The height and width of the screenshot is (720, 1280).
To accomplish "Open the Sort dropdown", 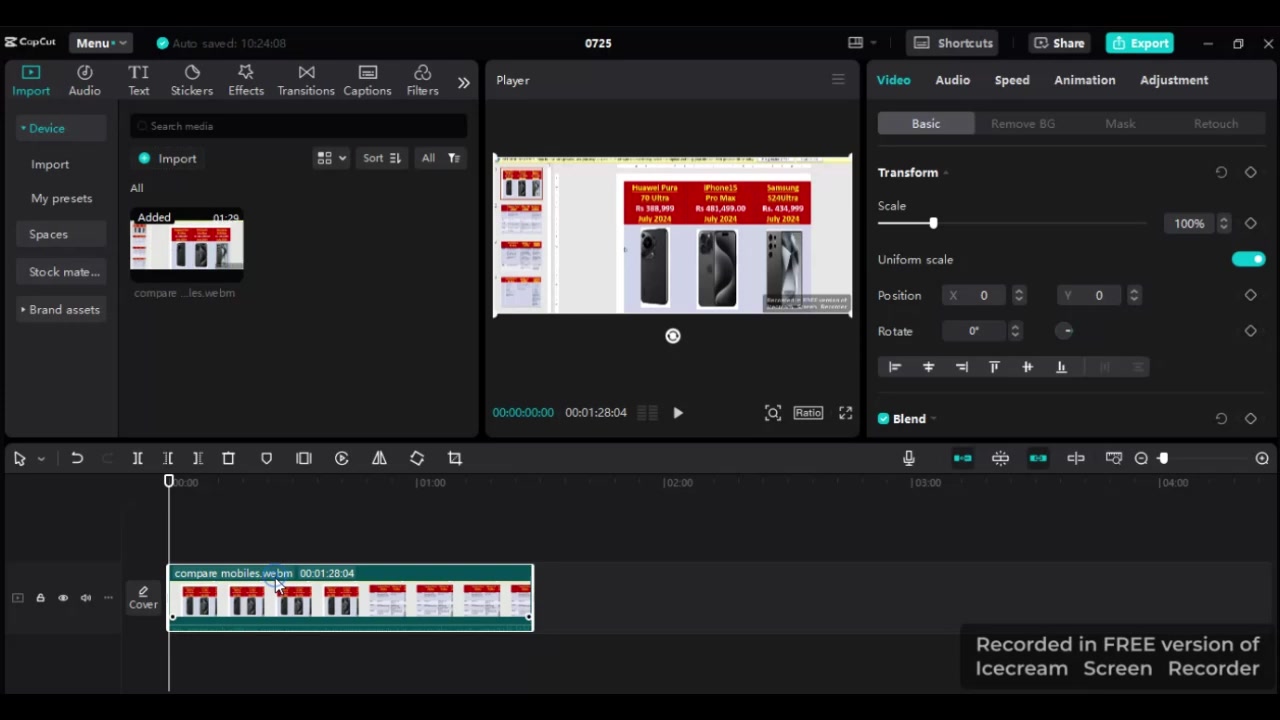I will point(382,158).
